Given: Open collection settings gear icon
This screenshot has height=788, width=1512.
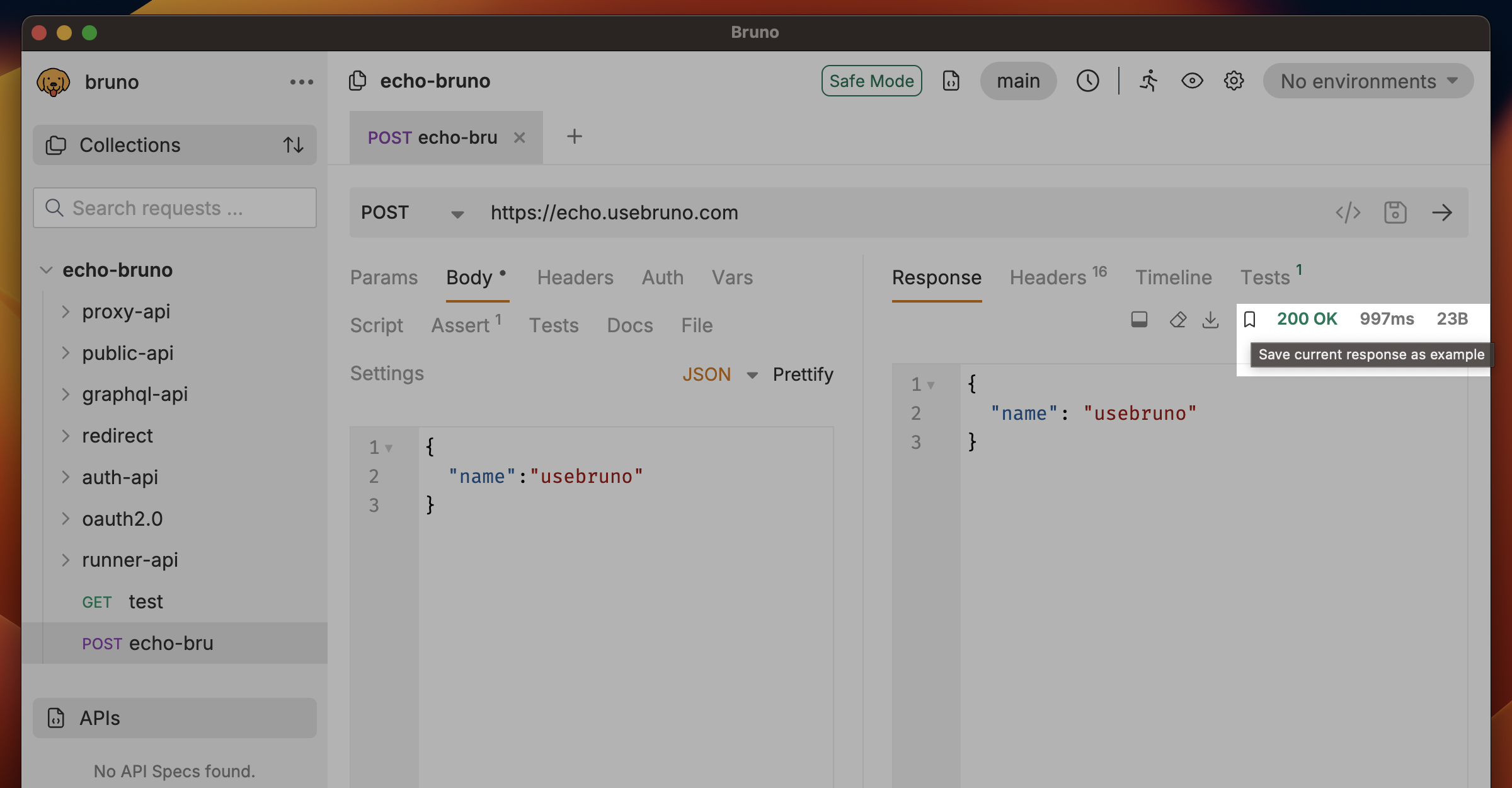Looking at the screenshot, I should click(x=1234, y=81).
